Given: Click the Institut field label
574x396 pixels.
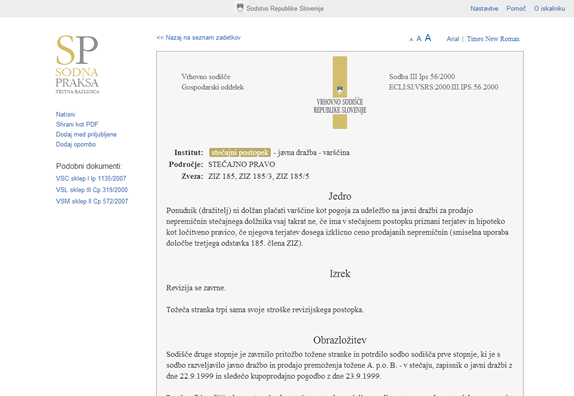Looking at the screenshot, I should pyautogui.click(x=189, y=152).
